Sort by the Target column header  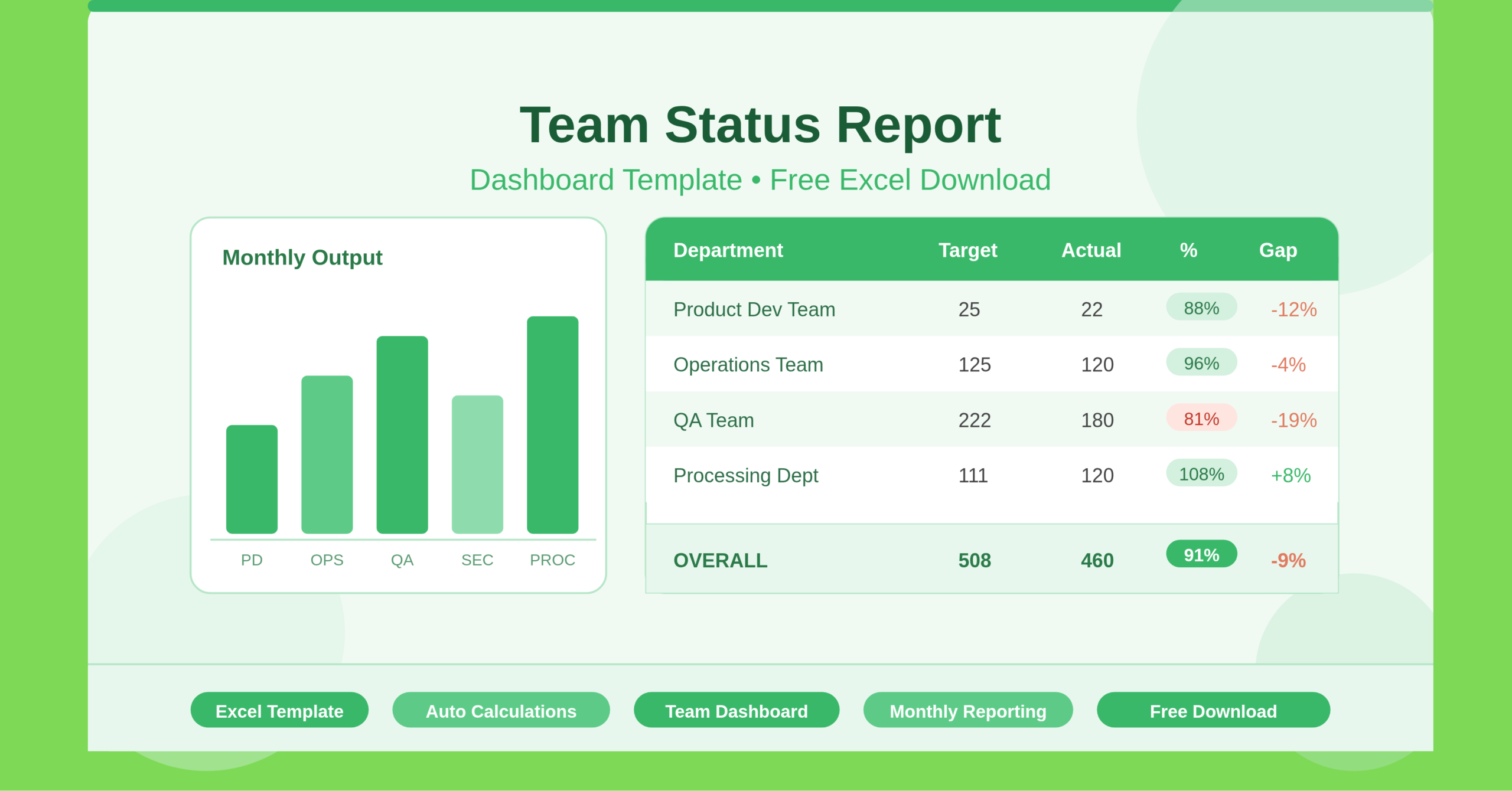(967, 250)
